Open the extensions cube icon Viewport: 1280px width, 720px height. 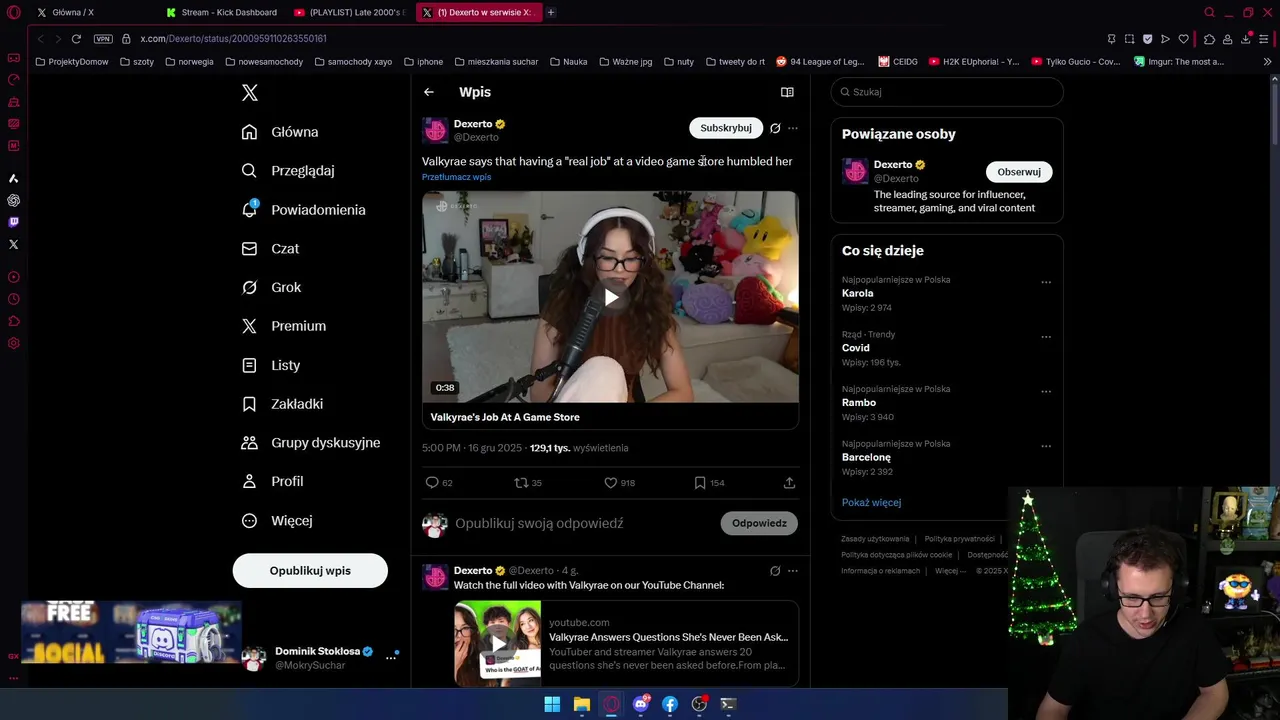1209,39
